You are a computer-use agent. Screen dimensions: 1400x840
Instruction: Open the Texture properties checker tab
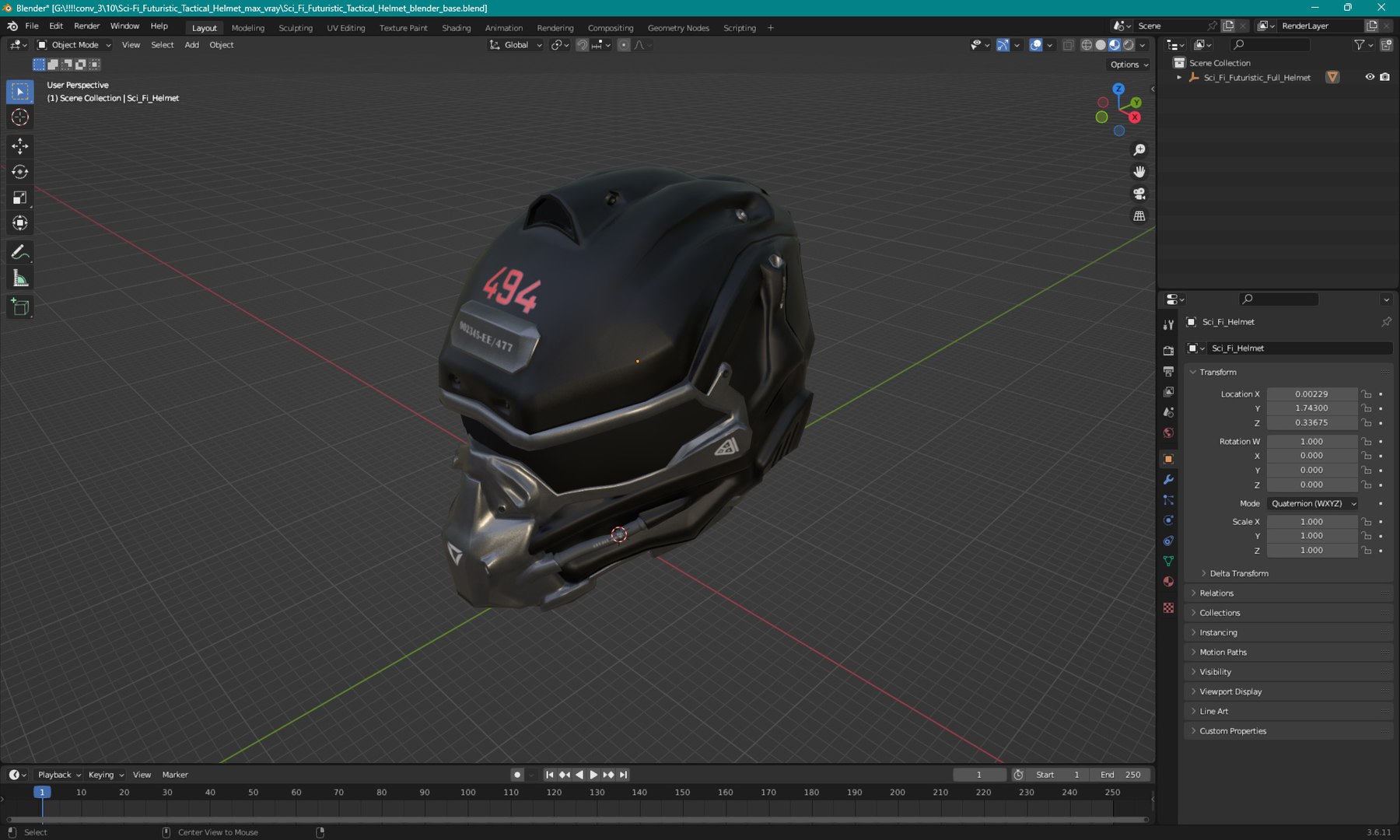point(1168,608)
